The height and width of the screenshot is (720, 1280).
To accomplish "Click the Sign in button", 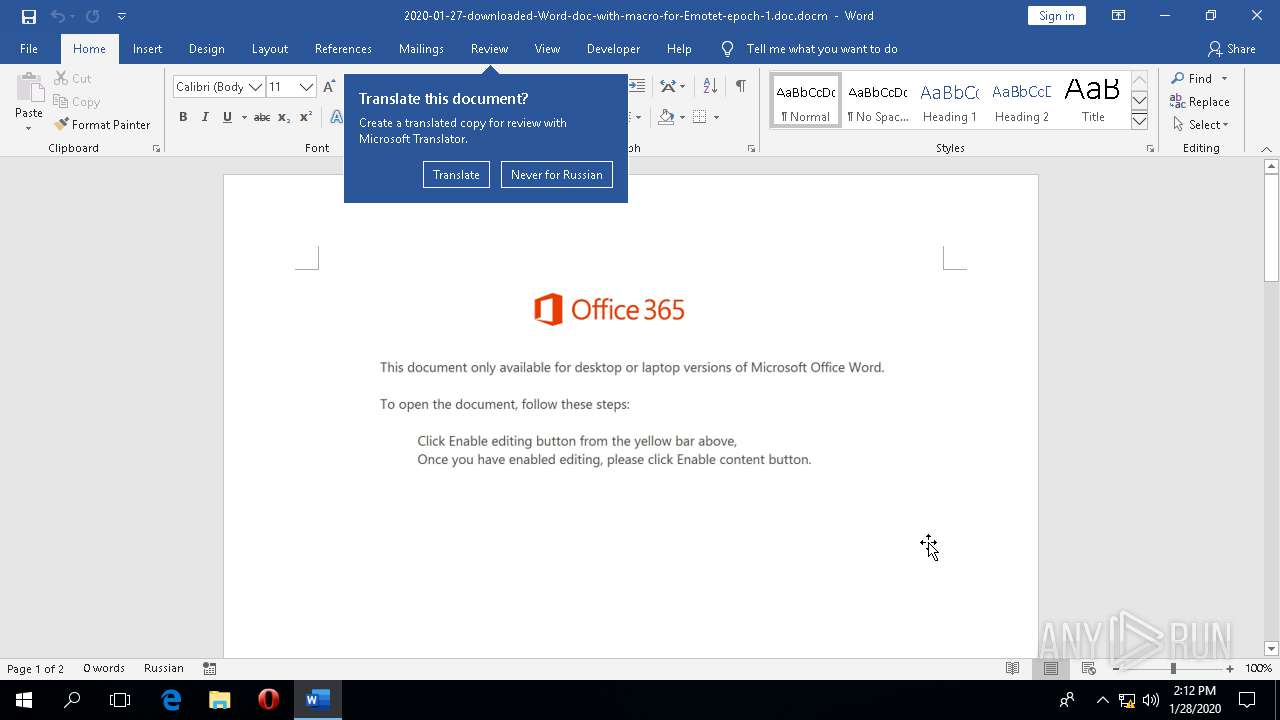I will click(1056, 16).
